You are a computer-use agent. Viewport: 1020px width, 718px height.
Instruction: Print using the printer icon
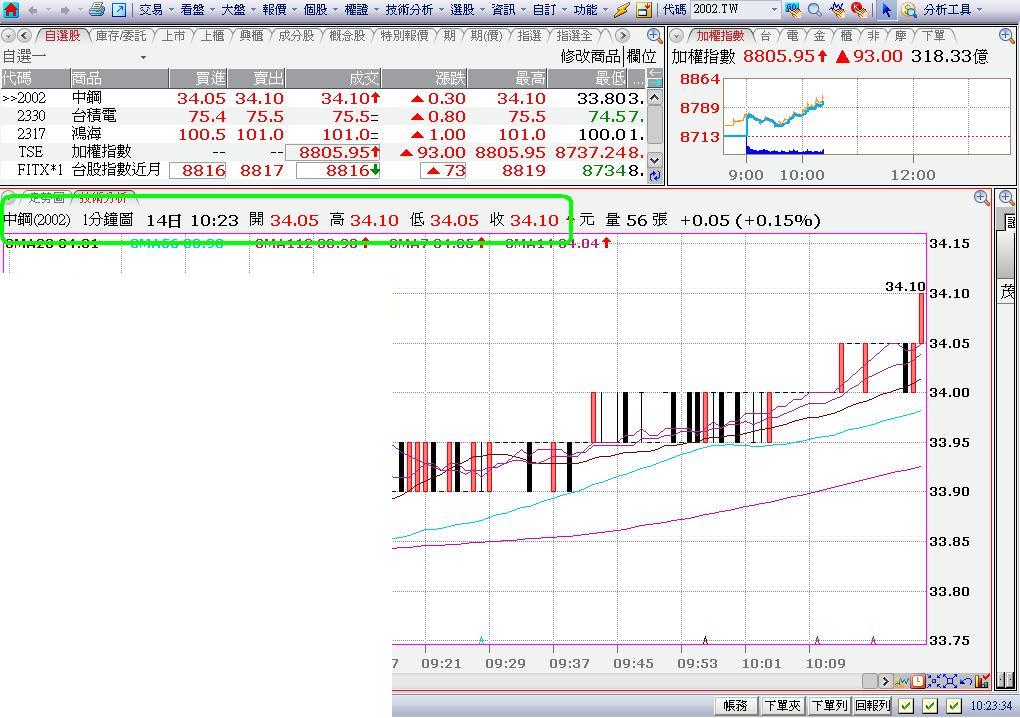pos(97,10)
